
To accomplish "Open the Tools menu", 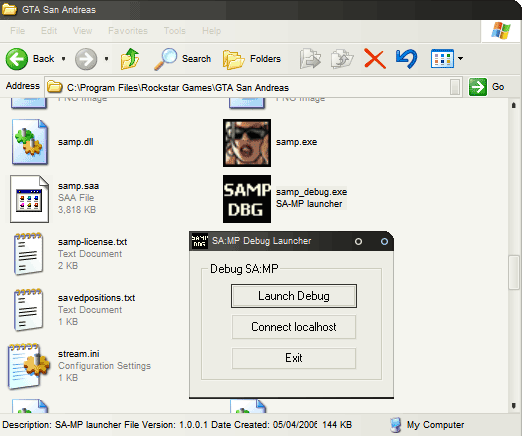I will coord(174,31).
